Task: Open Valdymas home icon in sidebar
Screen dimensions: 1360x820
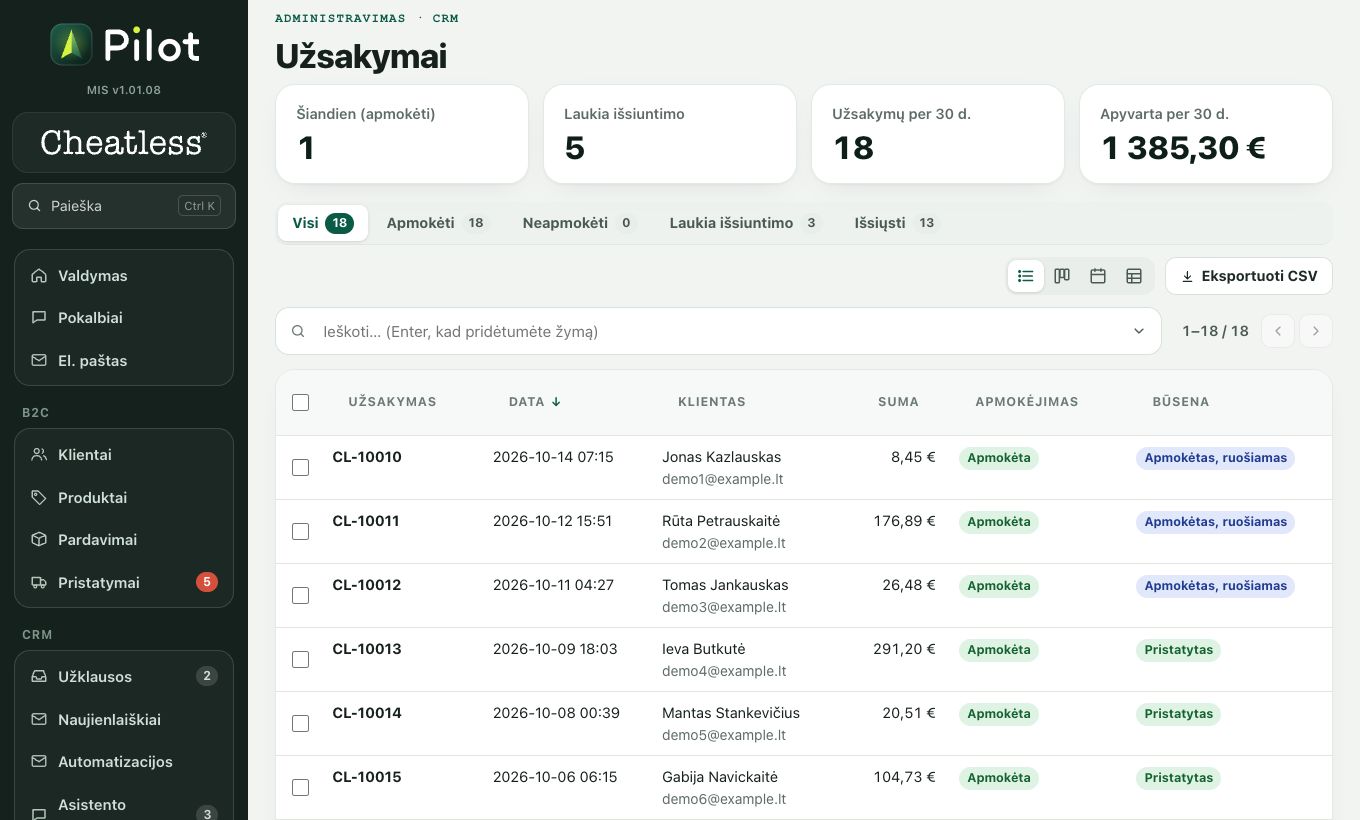Action: pyautogui.click(x=39, y=275)
